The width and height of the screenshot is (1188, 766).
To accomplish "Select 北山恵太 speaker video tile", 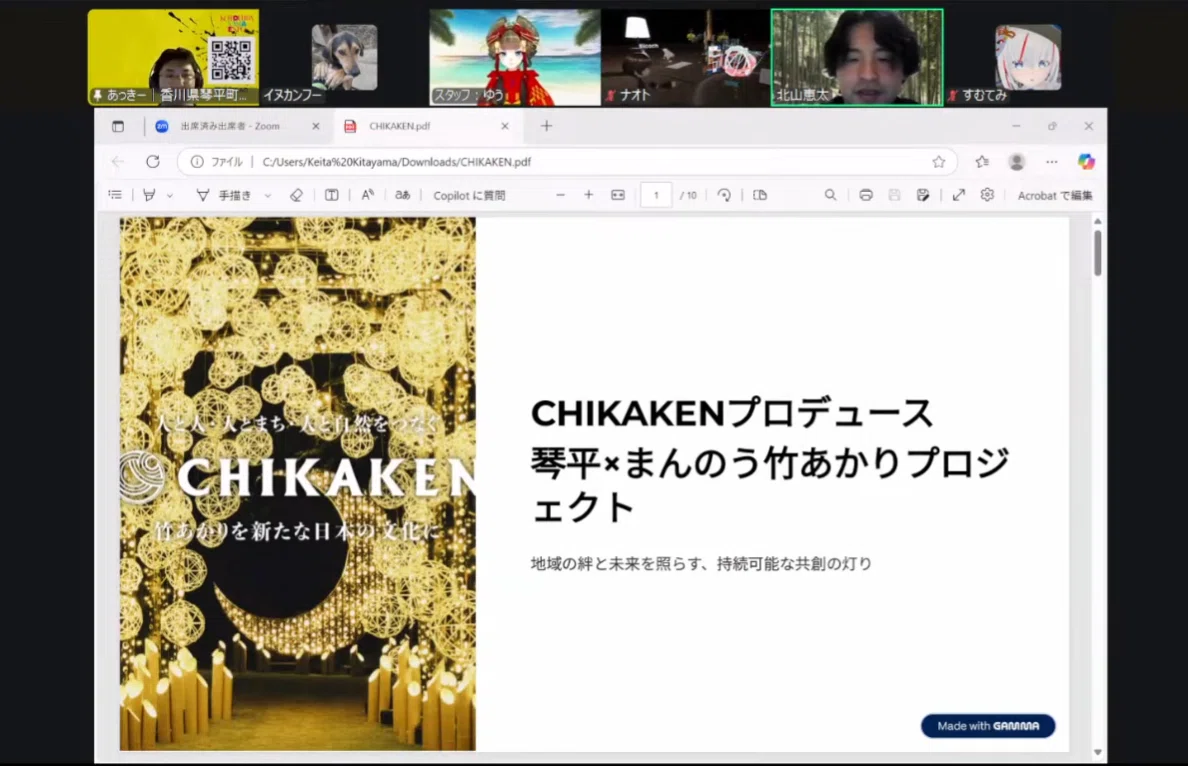I will tap(857, 57).
